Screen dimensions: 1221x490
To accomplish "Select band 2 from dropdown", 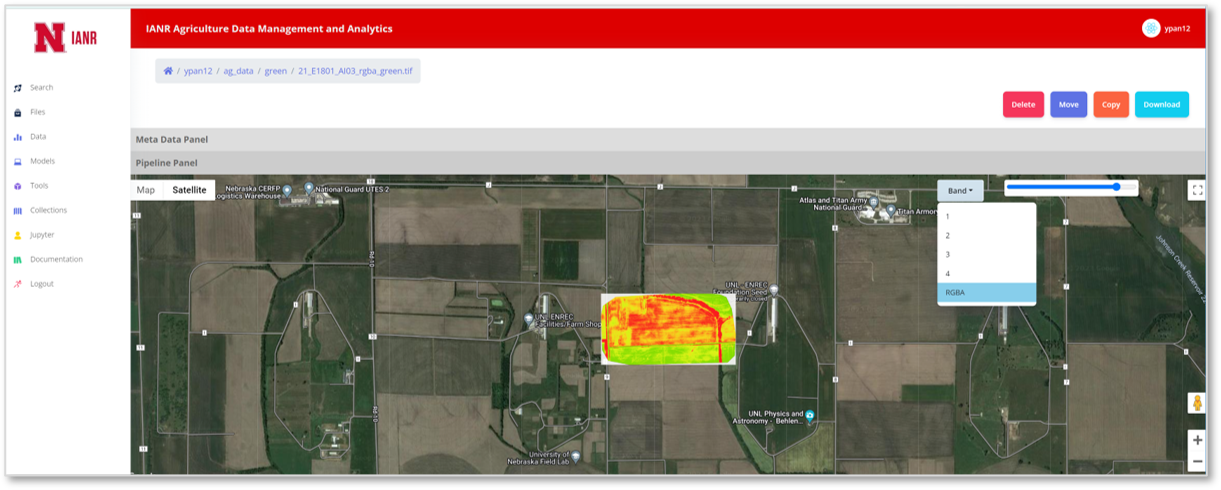I will click(x=986, y=235).
